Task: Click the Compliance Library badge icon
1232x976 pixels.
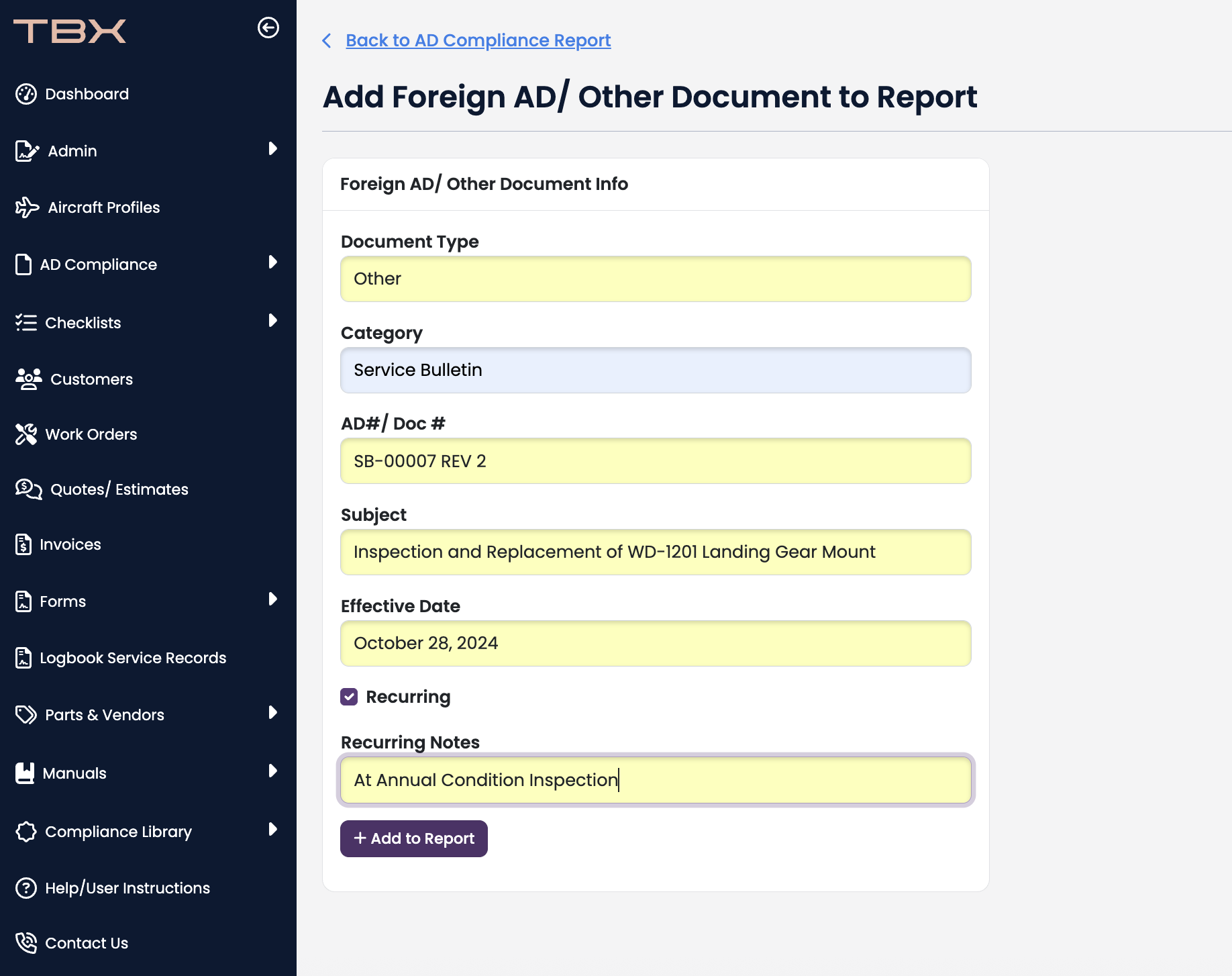Action: (26, 832)
